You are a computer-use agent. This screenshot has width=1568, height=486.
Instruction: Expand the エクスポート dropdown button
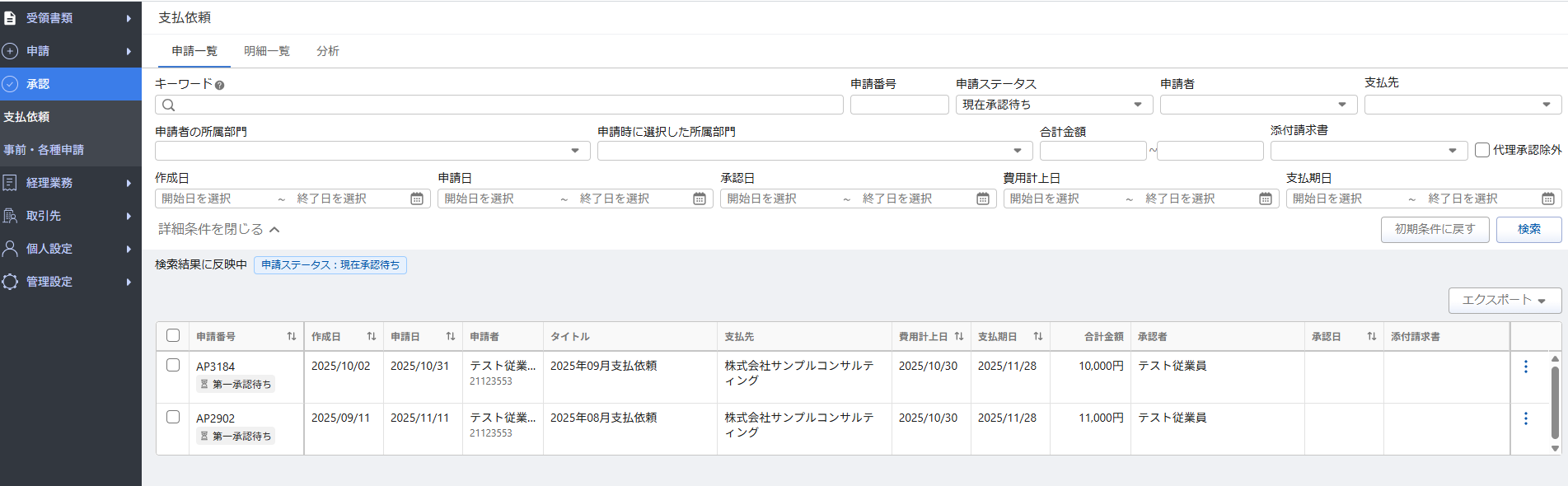(x=1504, y=300)
